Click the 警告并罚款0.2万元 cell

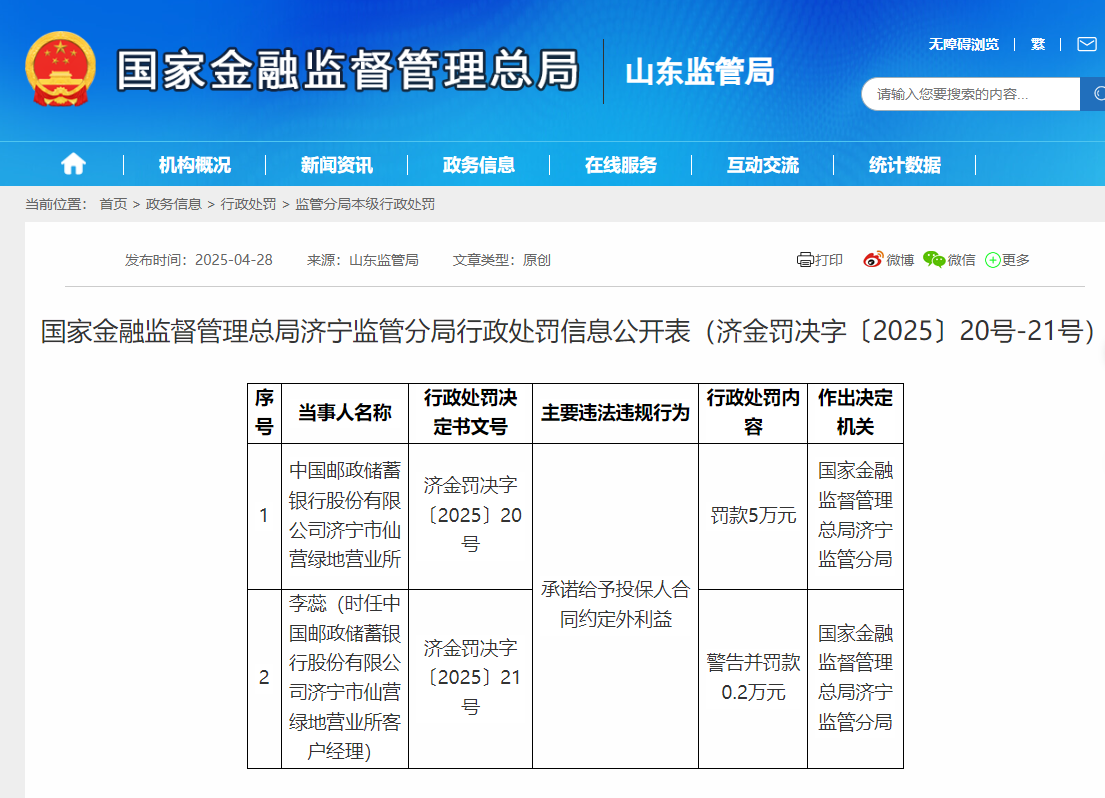[753, 677]
